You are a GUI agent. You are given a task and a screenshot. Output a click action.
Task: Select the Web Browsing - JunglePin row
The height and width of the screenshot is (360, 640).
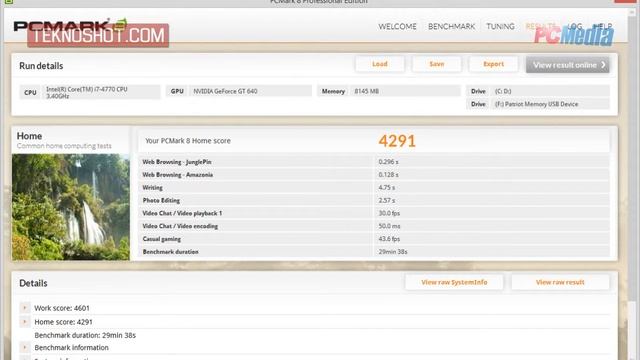coord(374,162)
